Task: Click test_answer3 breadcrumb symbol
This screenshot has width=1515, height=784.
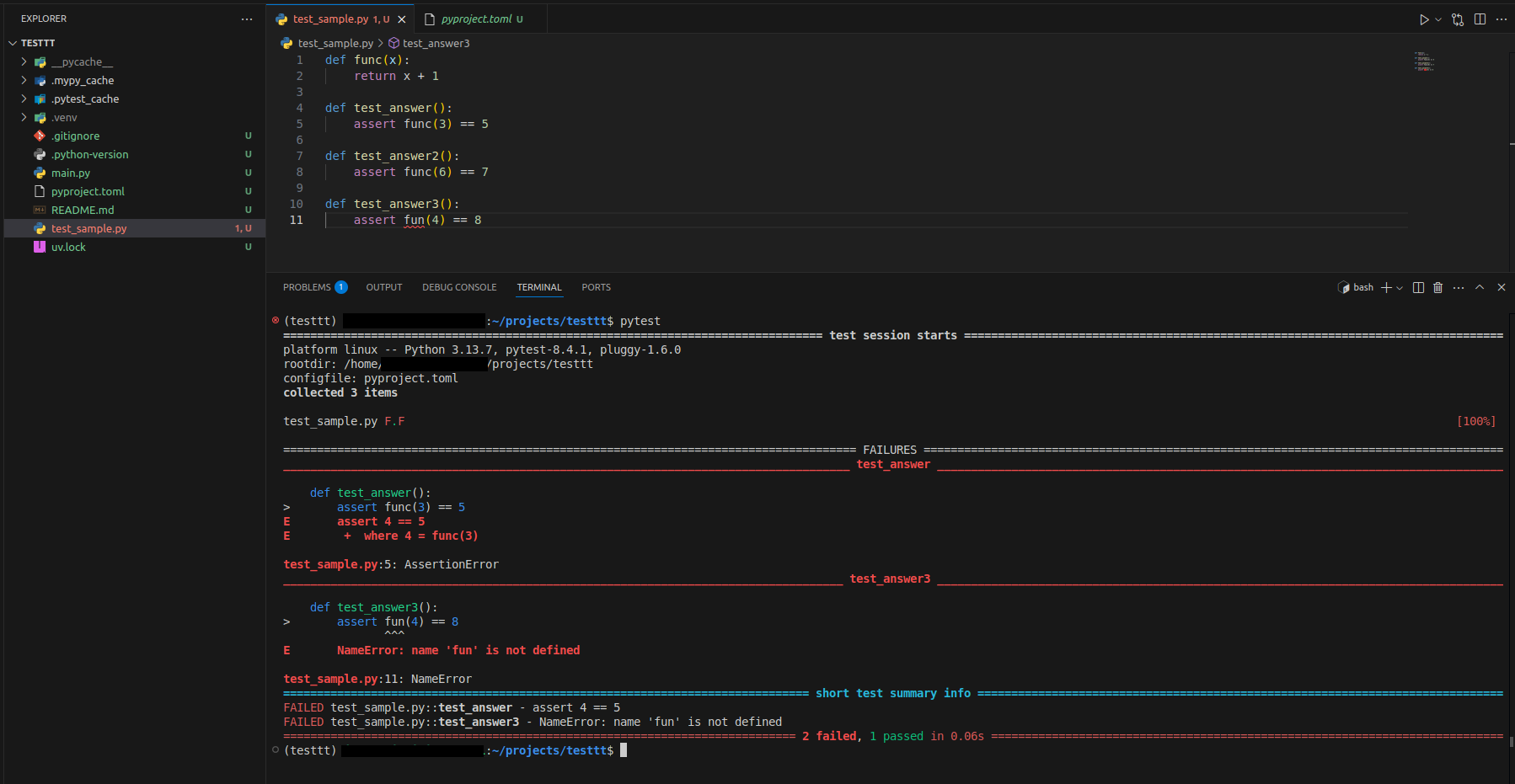Action: click(436, 43)
